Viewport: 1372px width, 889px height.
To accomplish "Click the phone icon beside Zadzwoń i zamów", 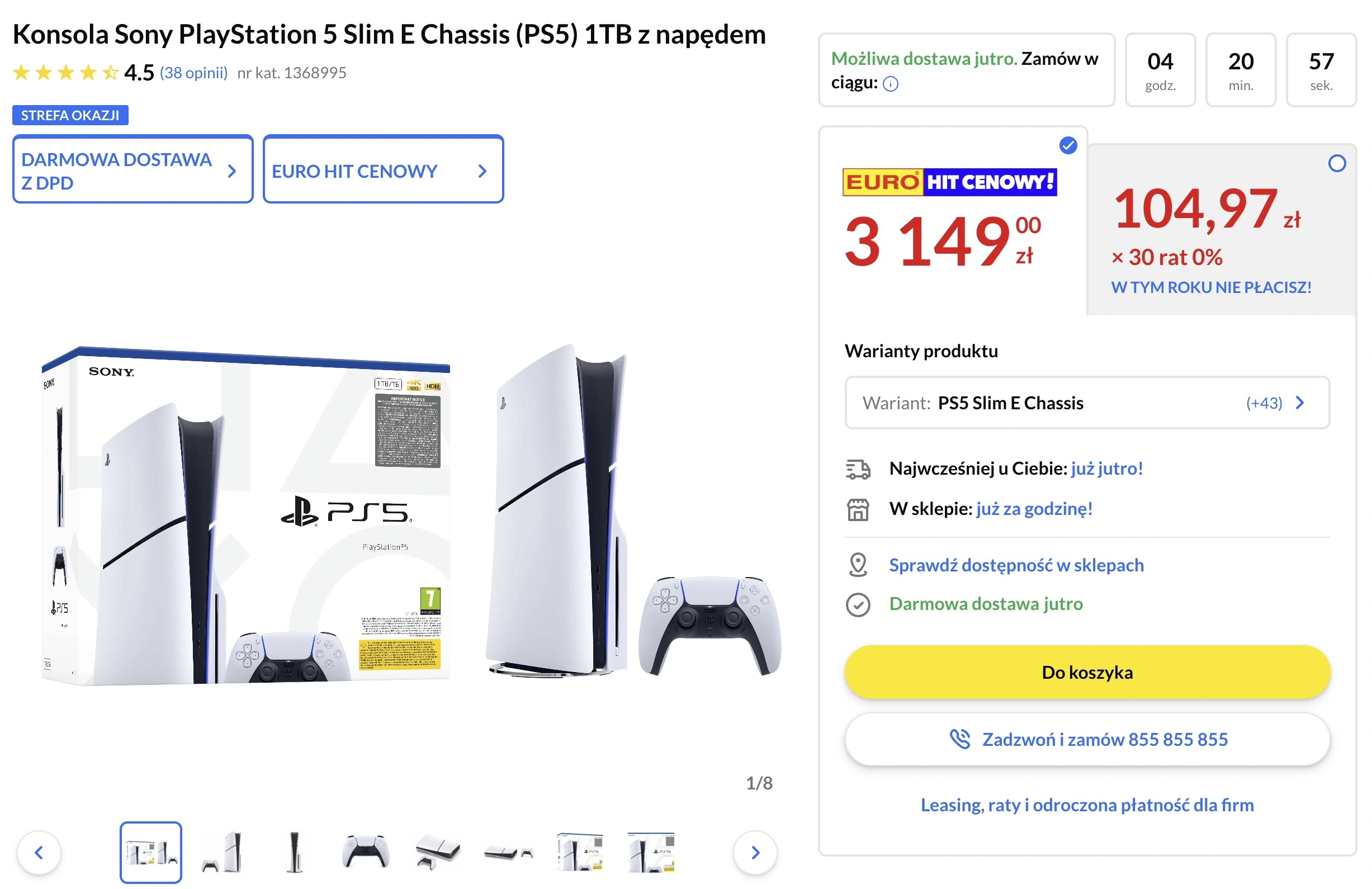I will coord(960,739).
